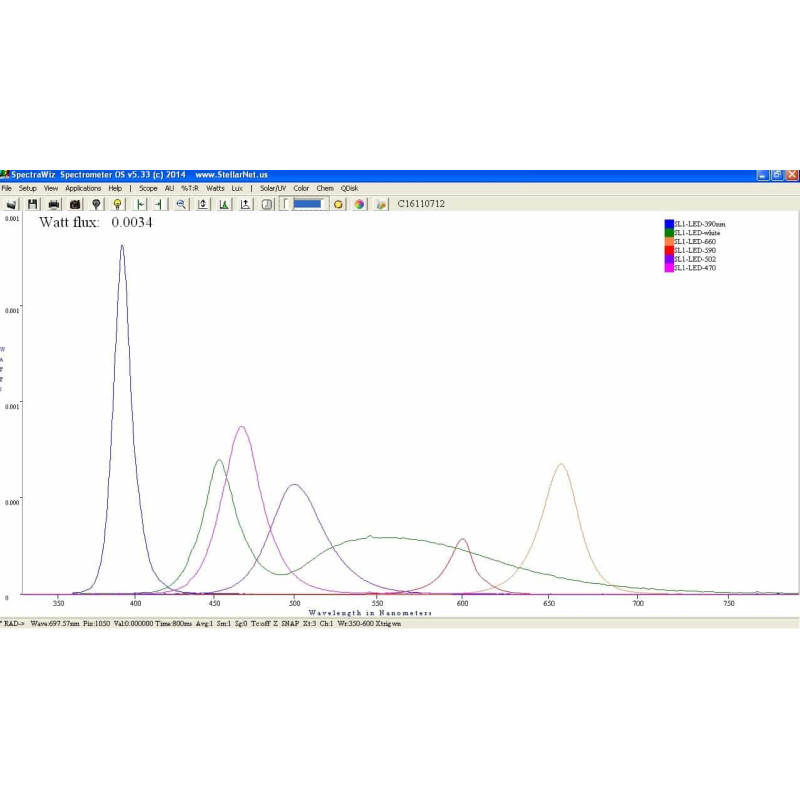Viewport: 800px width, 800px height.
Task: Open the Applications menu
Action: pyautogui.click(x=83, y=188)
